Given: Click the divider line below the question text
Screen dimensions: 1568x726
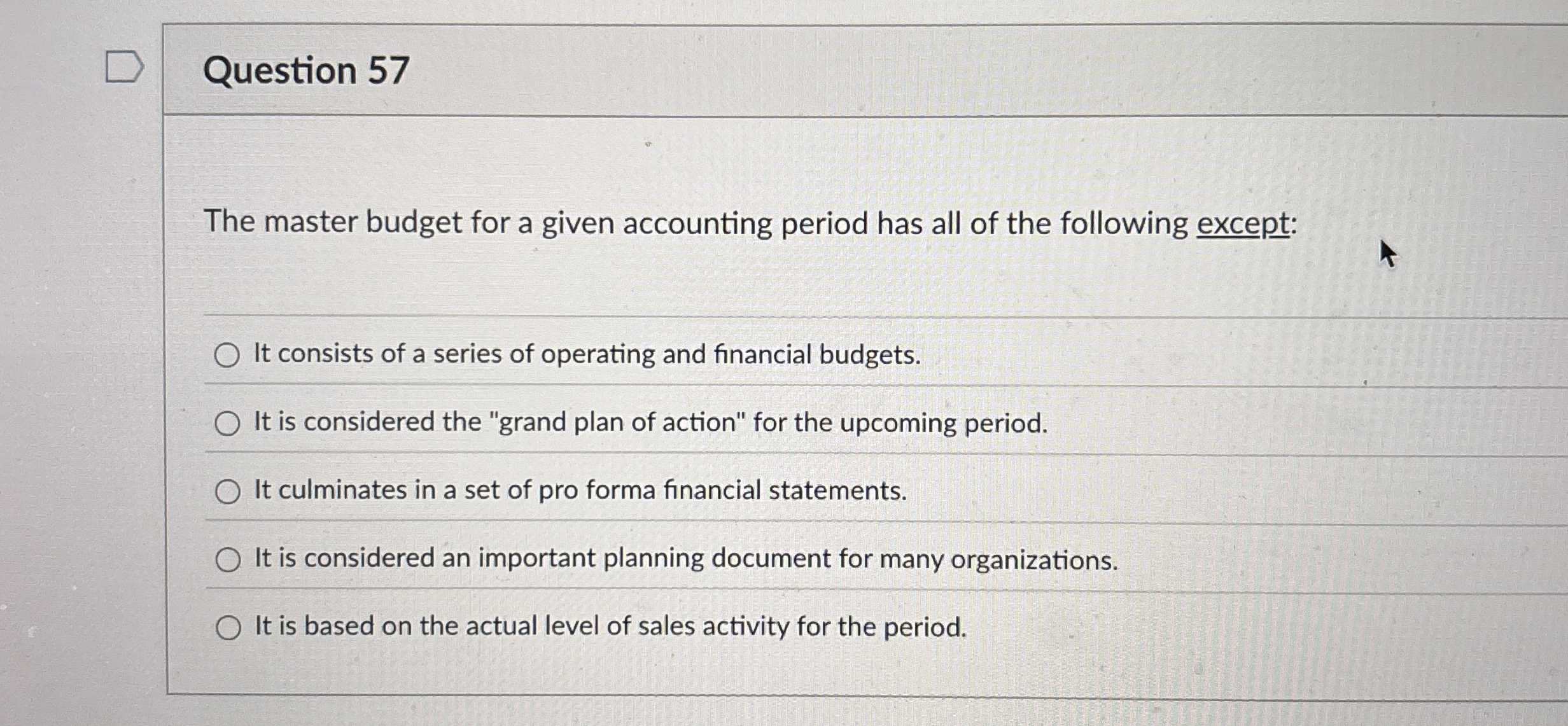Looking at the screenshot, I should click(x=764, y=317).
